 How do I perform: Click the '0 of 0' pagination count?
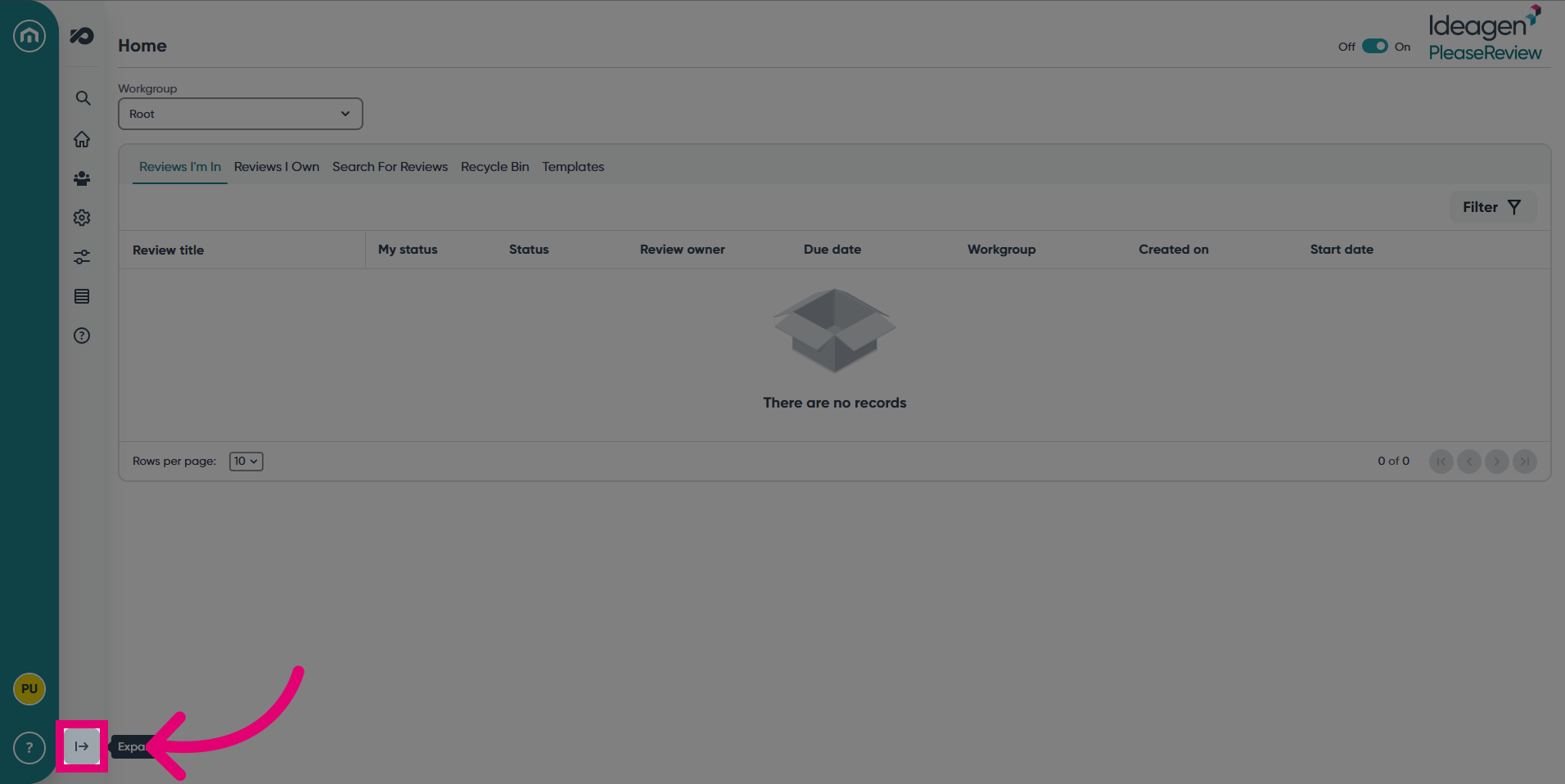click(x=1393, y=462)
